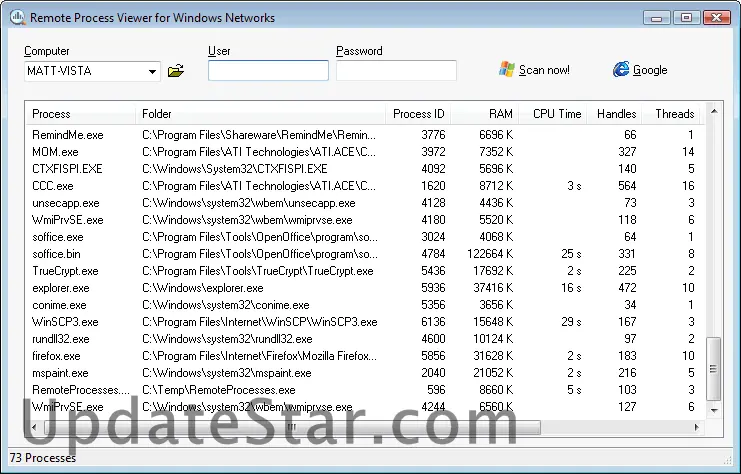741x474 pixels.
Task: Click the 122664 K RAM value
Action: point(490,254)
